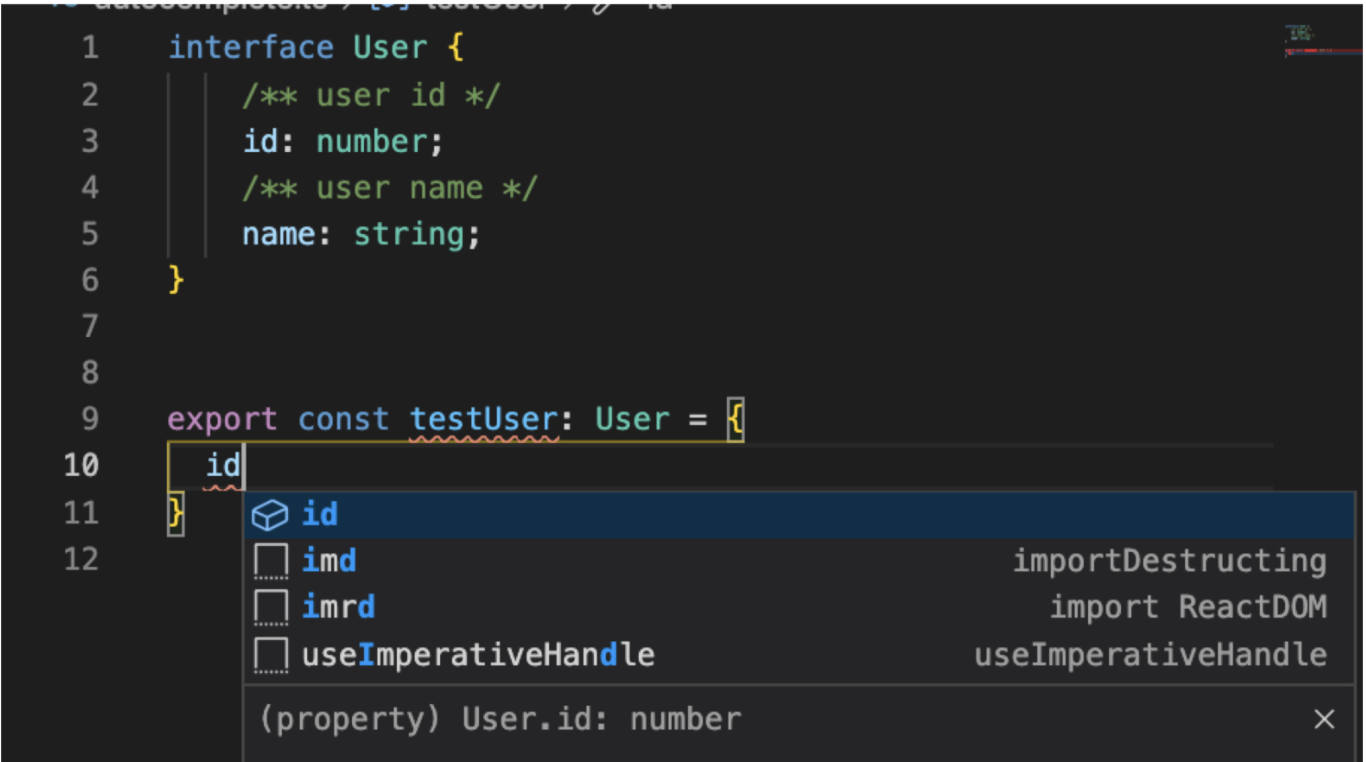Click the '(property) User.id: number' detail text
Viewport: 1366px width, 762px height.
point(500,719)
